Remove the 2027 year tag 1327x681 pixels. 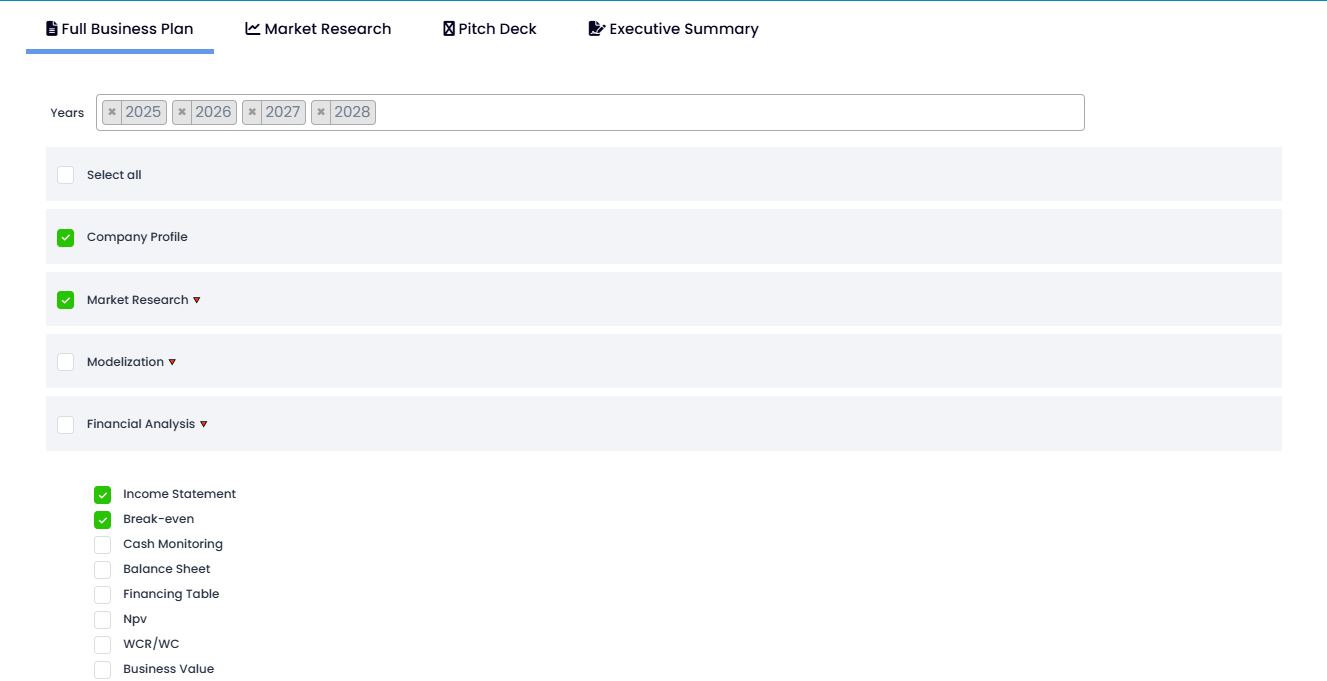coord(252,112)
